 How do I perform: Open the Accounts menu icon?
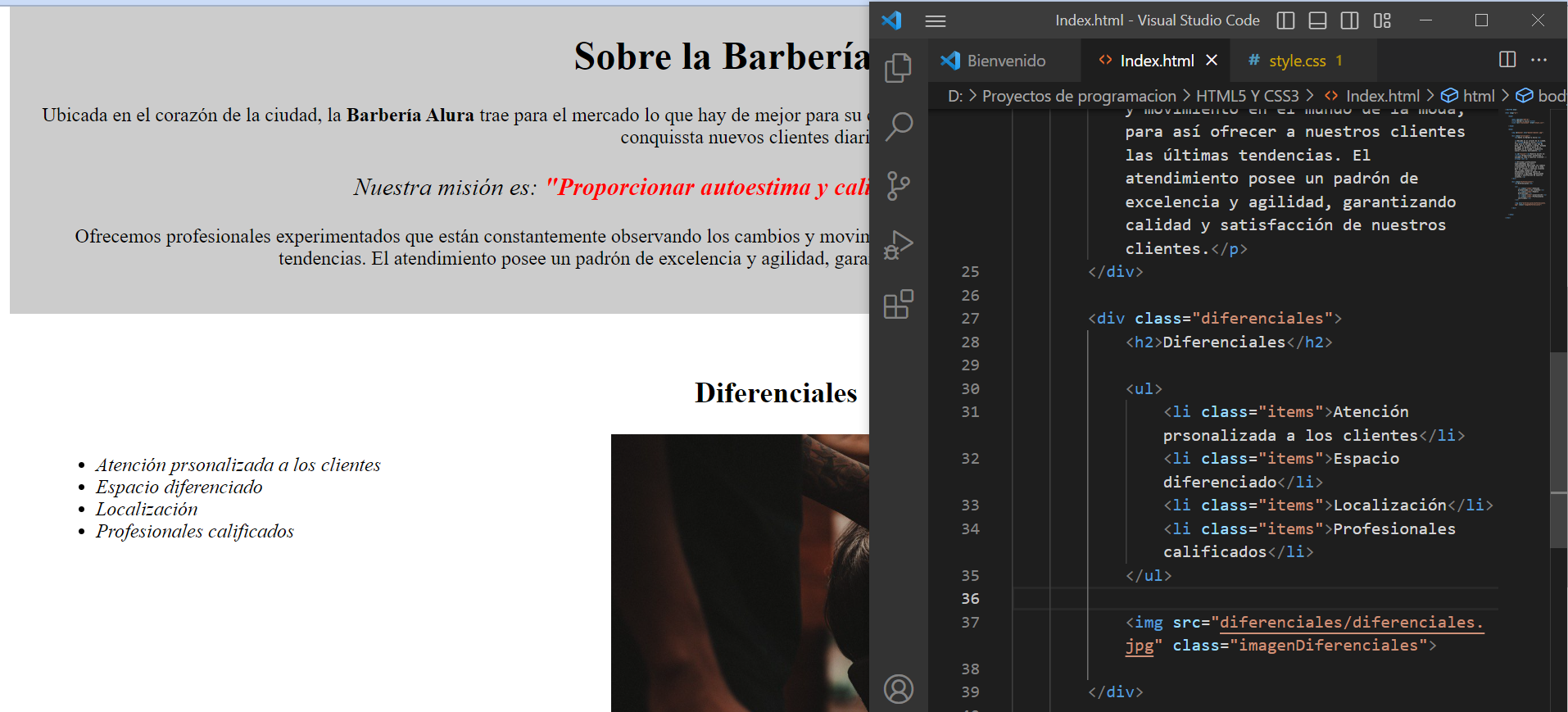coord(898,689)
